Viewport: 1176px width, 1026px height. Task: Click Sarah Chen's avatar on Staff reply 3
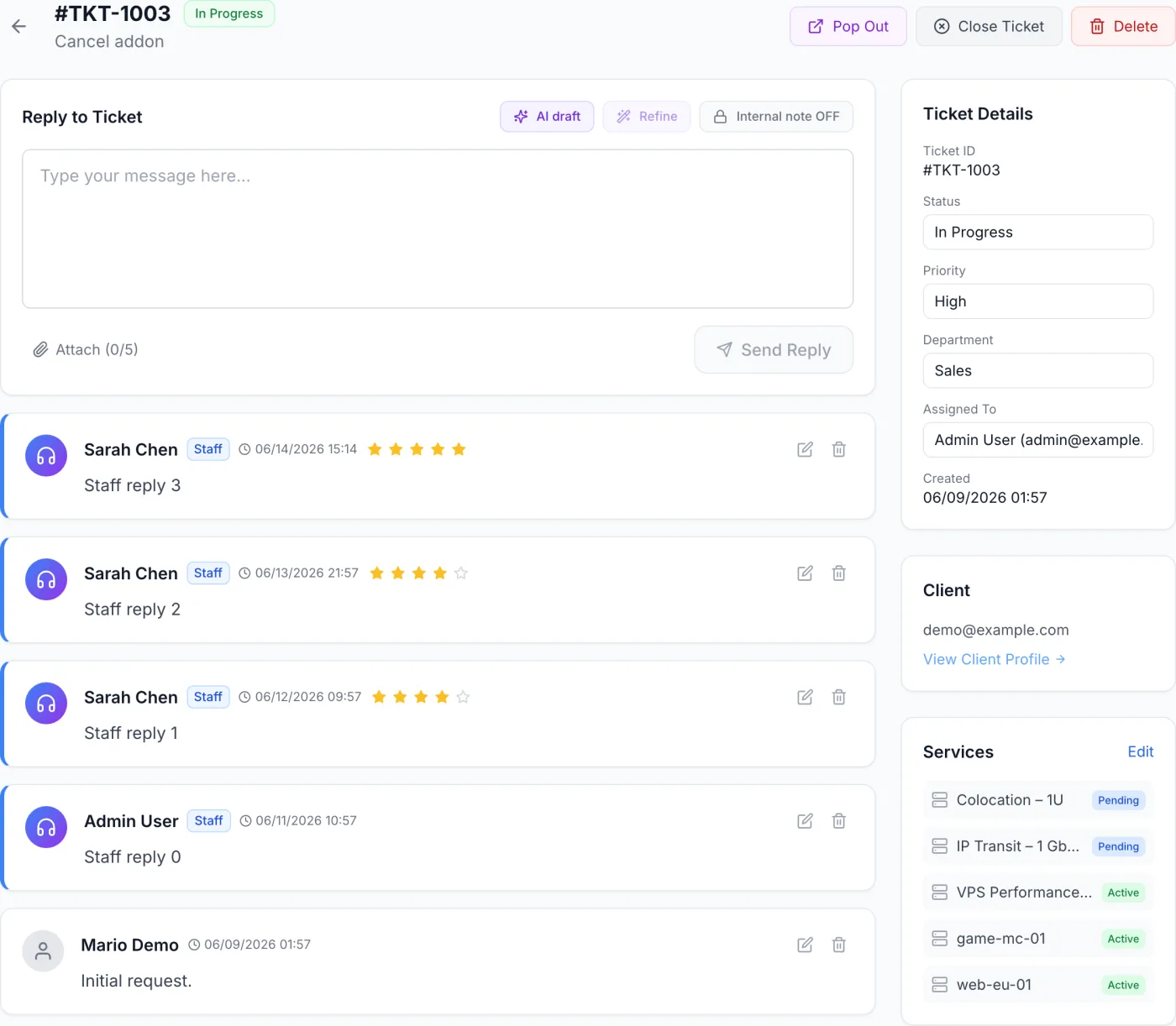click(46, 455)
